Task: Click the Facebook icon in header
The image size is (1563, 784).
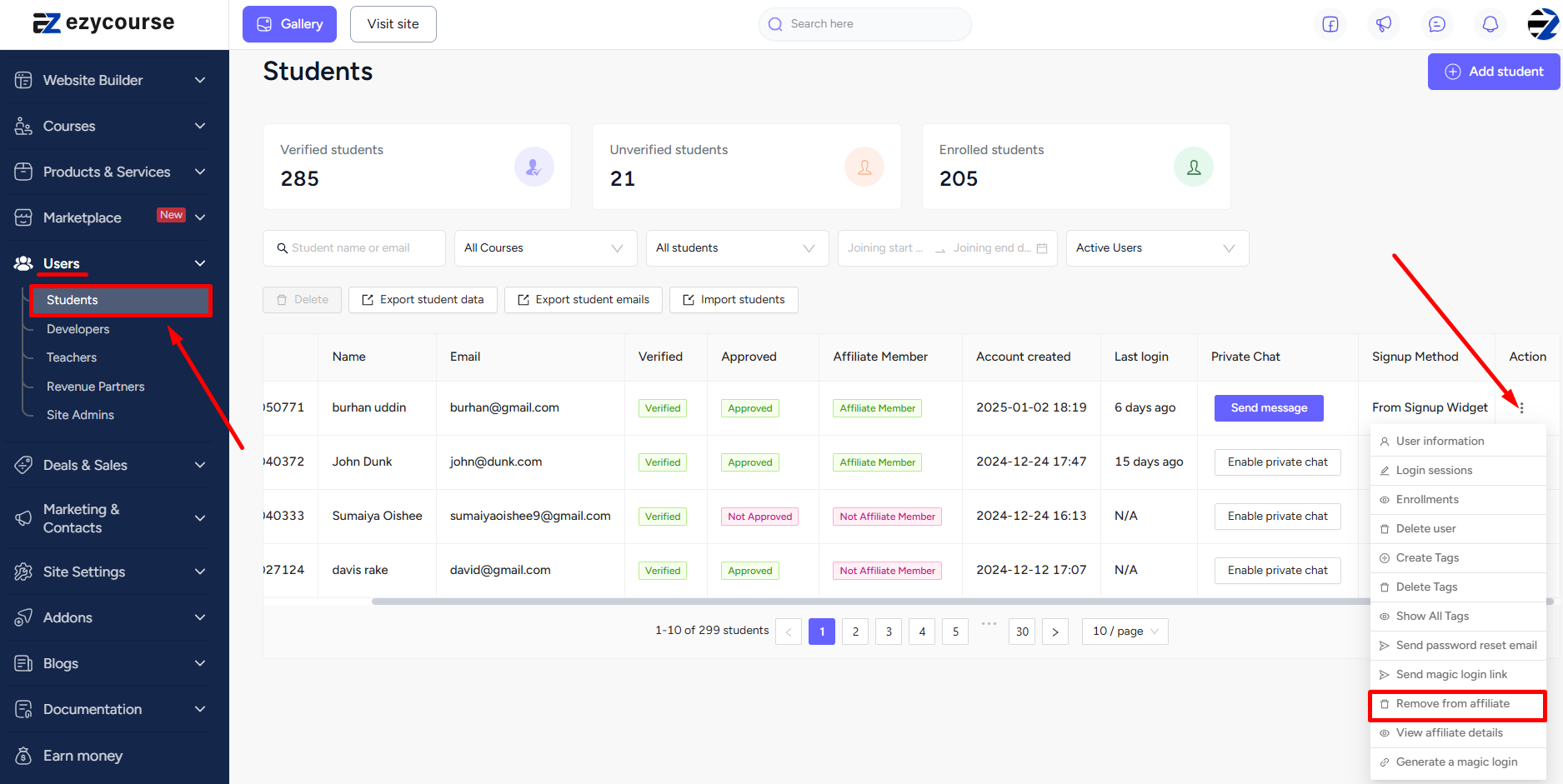Action: point(1330,24)
